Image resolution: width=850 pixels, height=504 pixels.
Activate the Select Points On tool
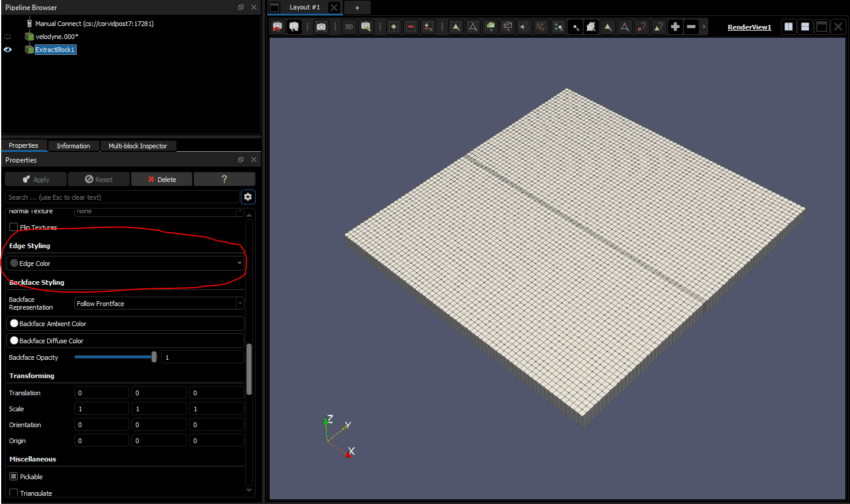tap(473, 27)
